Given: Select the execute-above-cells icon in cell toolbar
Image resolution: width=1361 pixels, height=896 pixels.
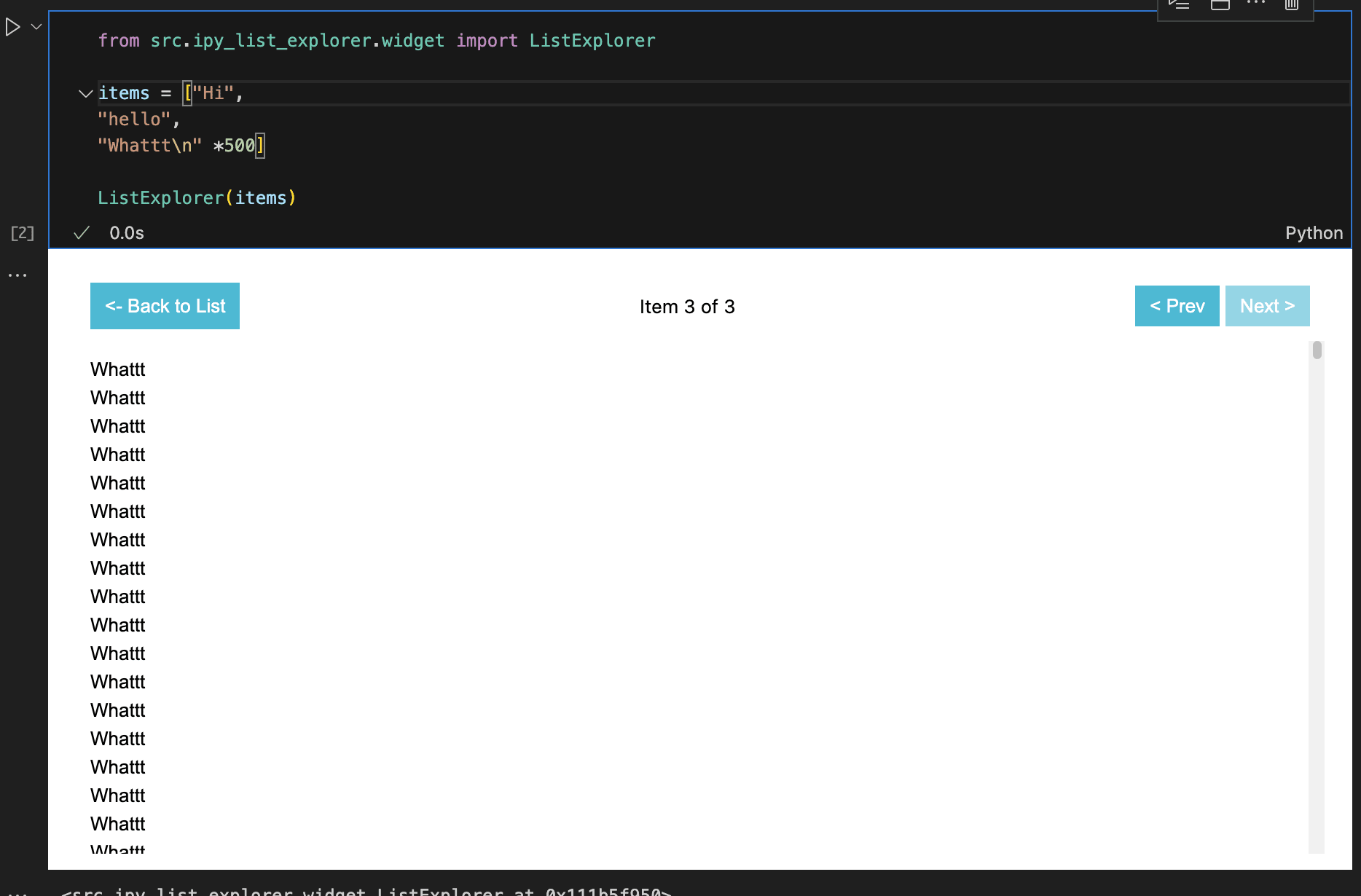Looking at the screenshot, I should point(1179,6).
